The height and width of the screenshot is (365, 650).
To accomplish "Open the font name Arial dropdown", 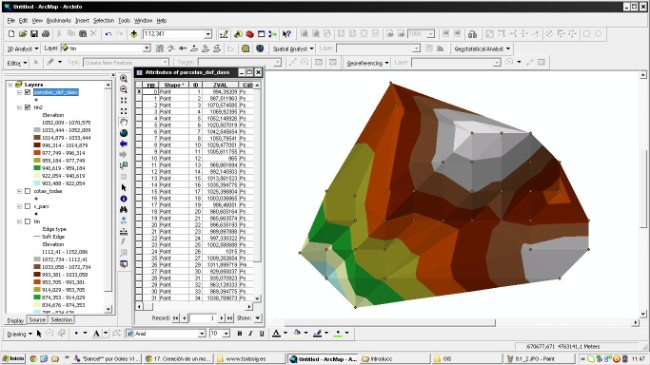I will click(x=201, y=333).
